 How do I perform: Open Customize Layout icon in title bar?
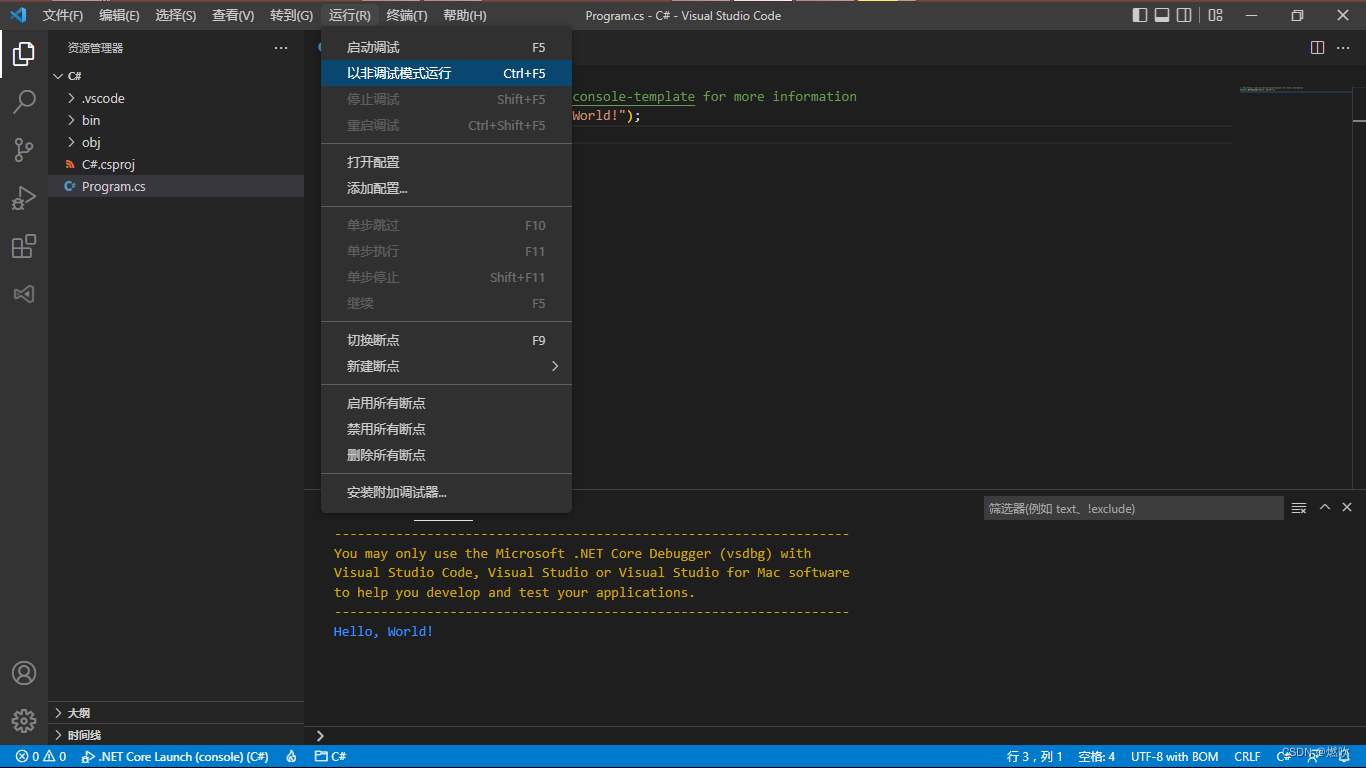pyautogui.click(x=1215, y=15)
